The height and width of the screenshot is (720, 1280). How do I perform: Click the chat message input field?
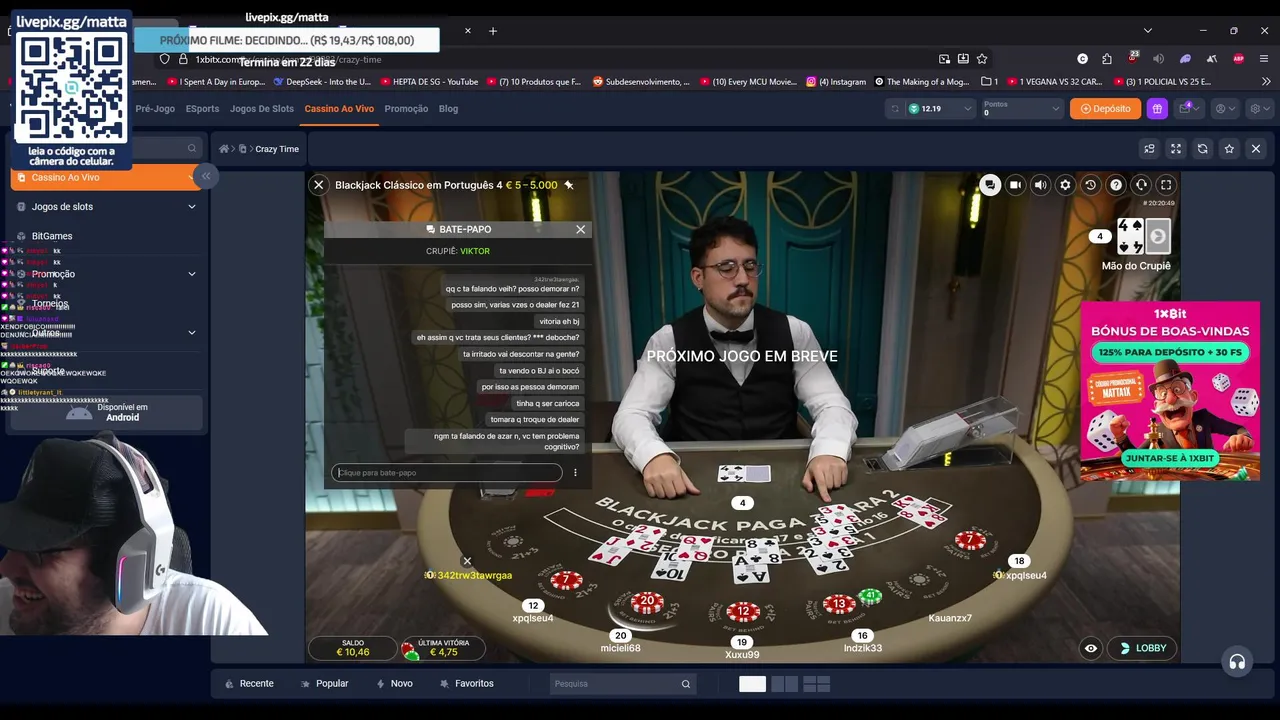446,473
